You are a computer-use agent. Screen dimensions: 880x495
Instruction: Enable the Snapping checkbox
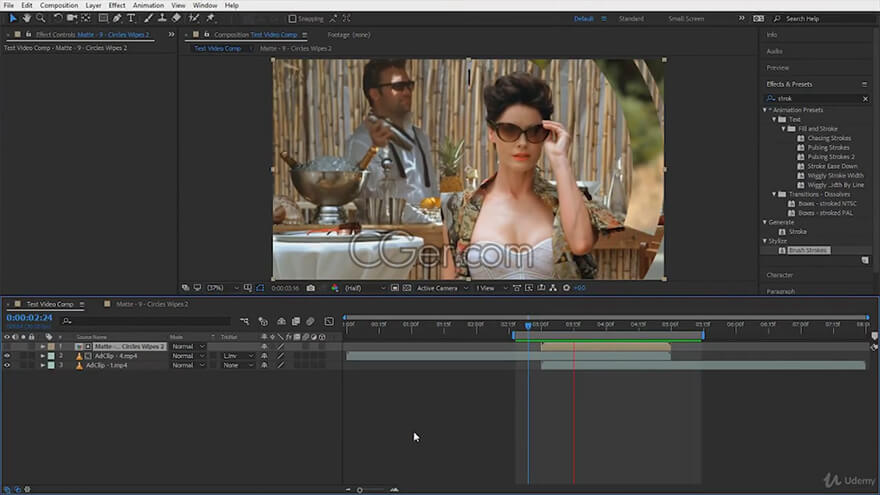(292, 19)
